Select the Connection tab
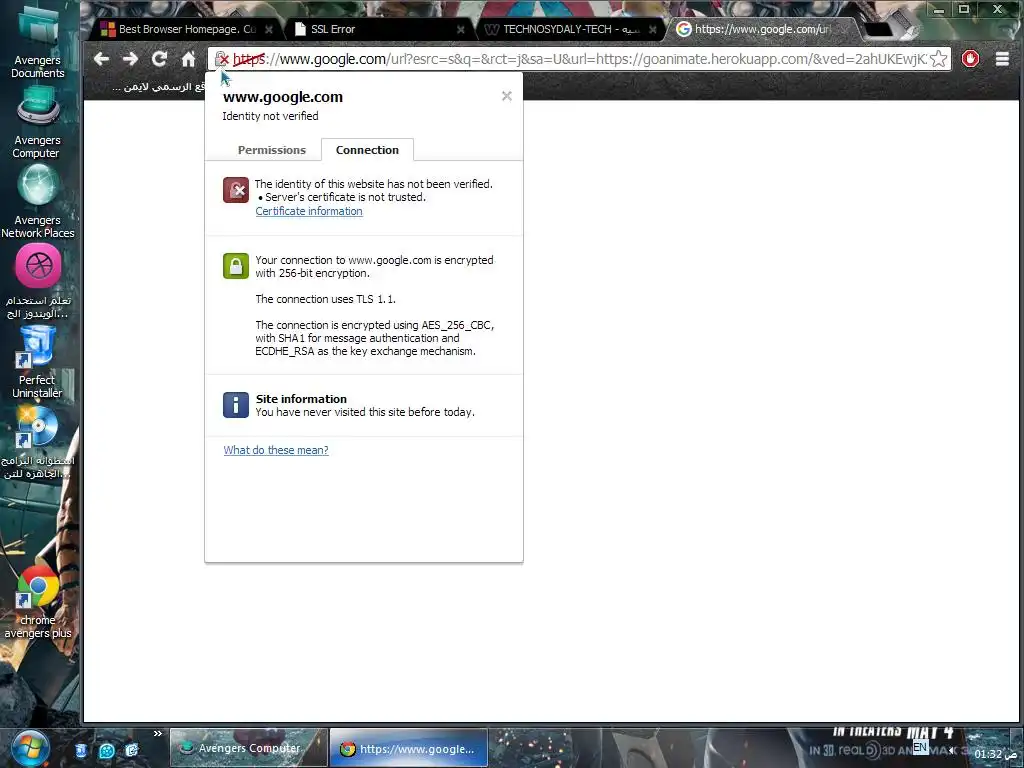The height and width of the screenshot is (768, 1024). click(367, 150)
